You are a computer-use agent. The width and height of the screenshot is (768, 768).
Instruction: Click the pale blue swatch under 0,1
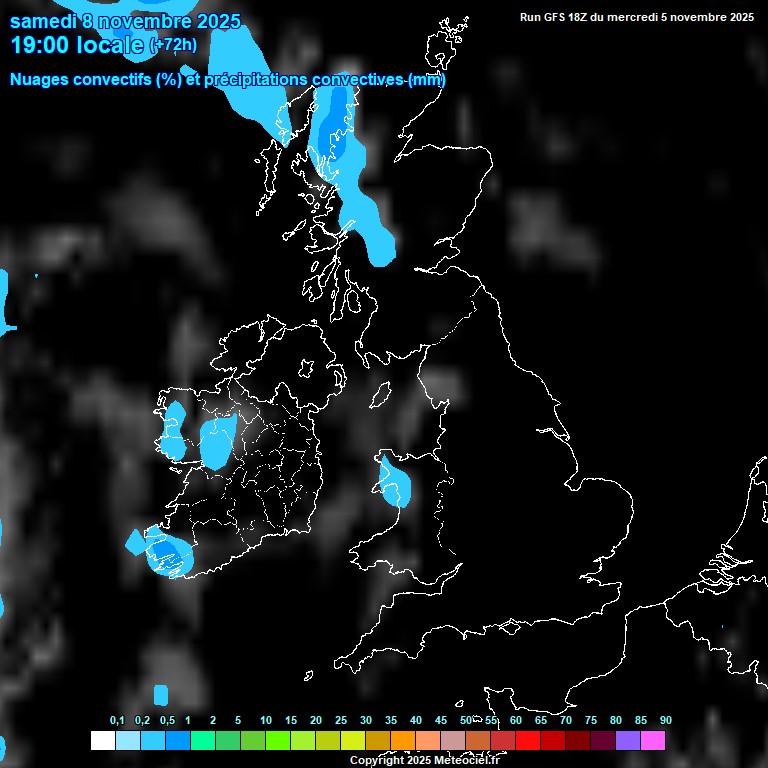(127, 741)
